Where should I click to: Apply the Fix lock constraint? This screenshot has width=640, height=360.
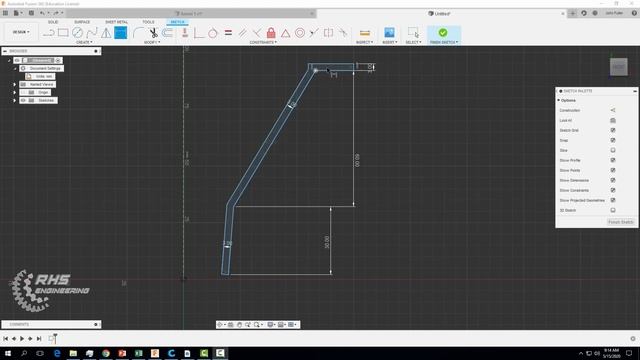[271, 33]
